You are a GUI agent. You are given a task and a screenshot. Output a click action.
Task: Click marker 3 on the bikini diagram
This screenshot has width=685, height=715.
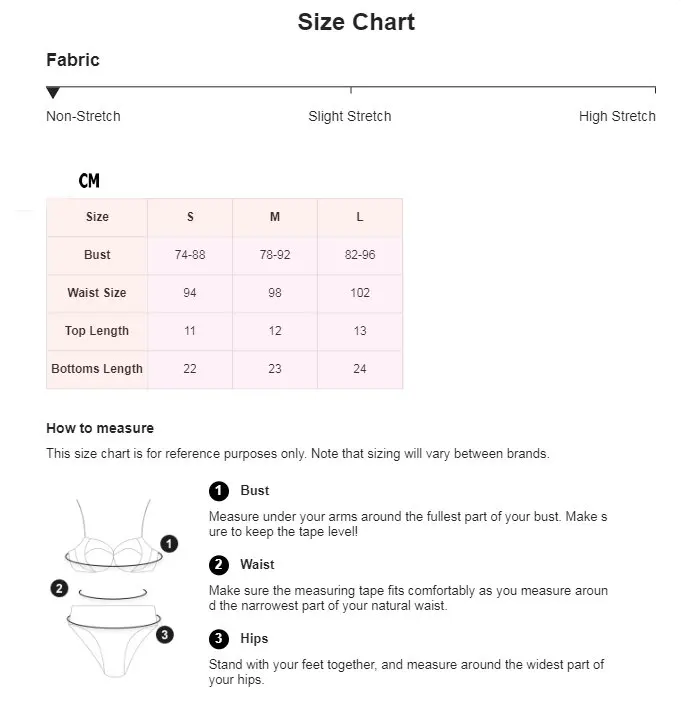coord(165,634)
